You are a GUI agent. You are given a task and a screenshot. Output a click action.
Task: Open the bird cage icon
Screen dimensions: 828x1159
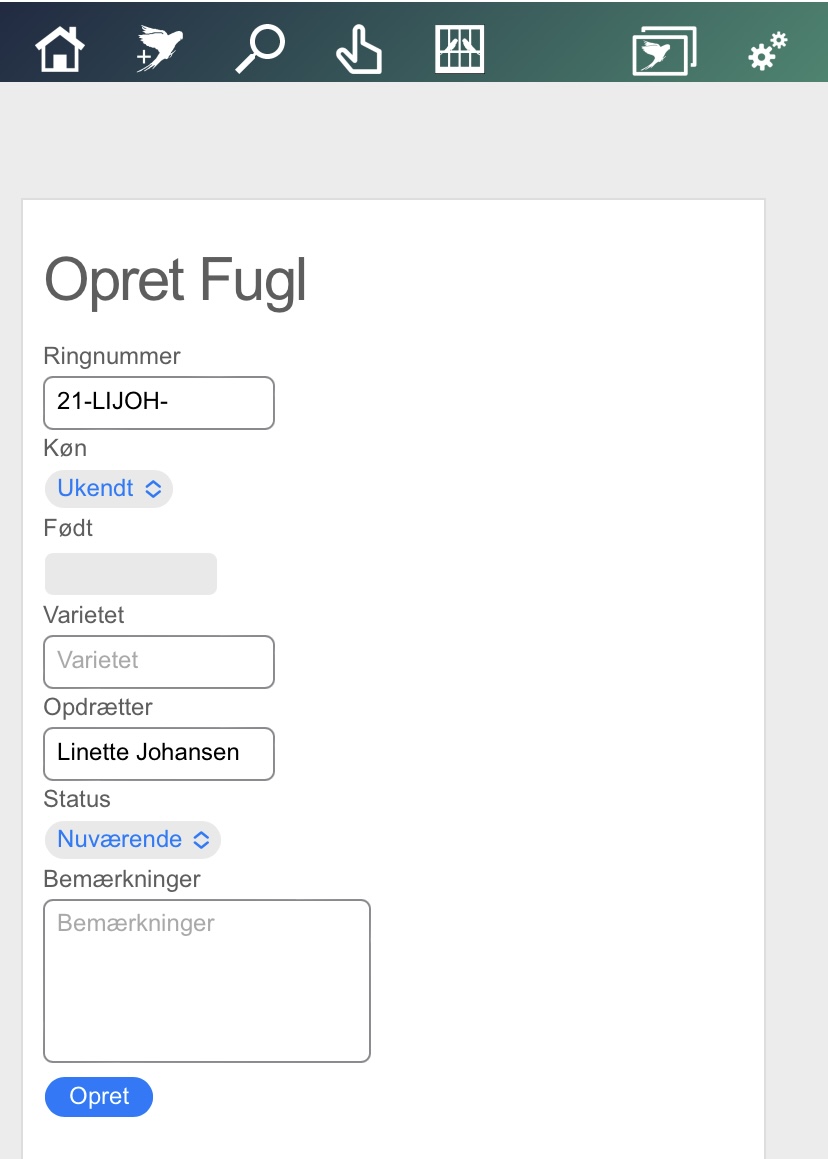460,49
